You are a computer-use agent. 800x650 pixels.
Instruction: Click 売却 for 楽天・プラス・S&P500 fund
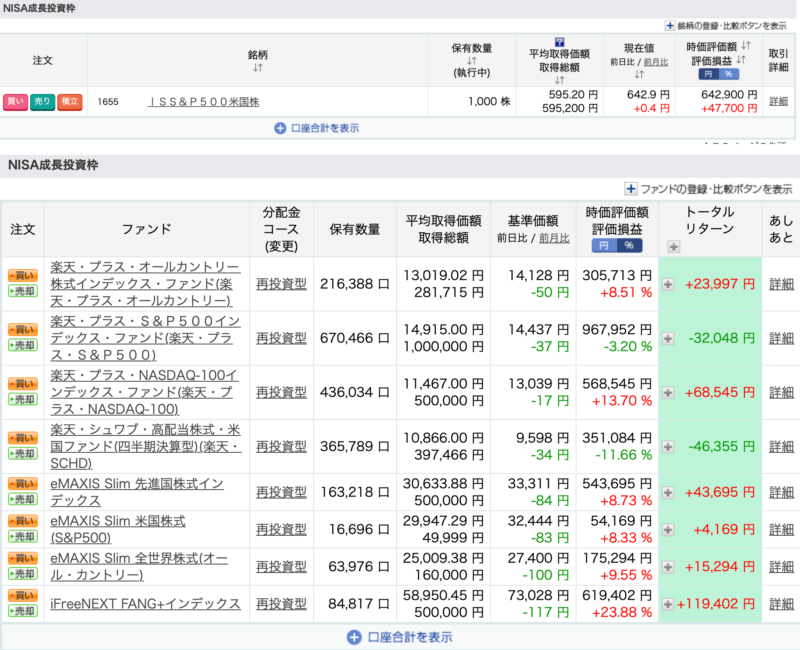pyautogui.click(x=23, y=345)
